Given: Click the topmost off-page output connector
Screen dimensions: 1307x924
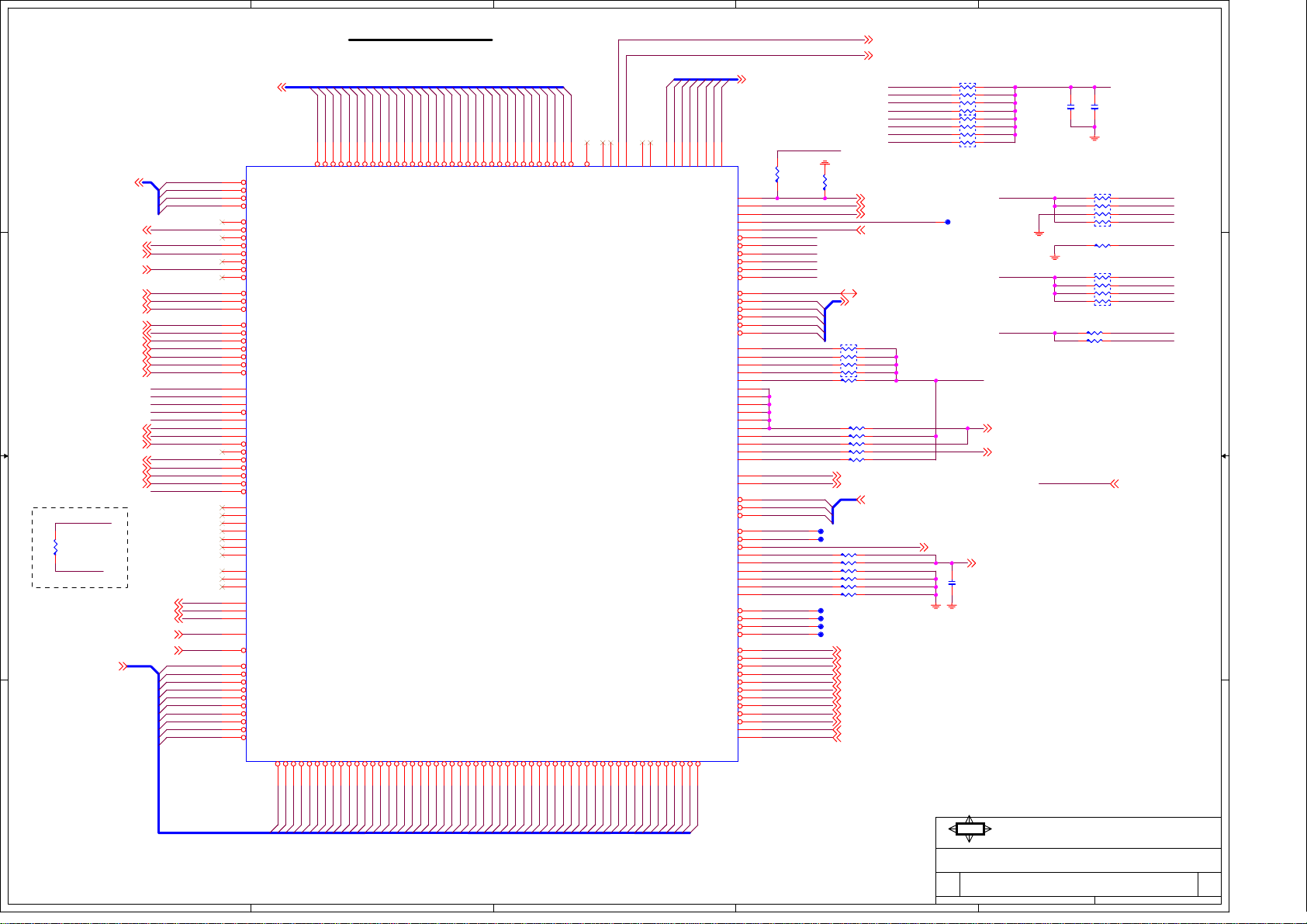Looking at the screenshot, I should click(x=869, y=40).
